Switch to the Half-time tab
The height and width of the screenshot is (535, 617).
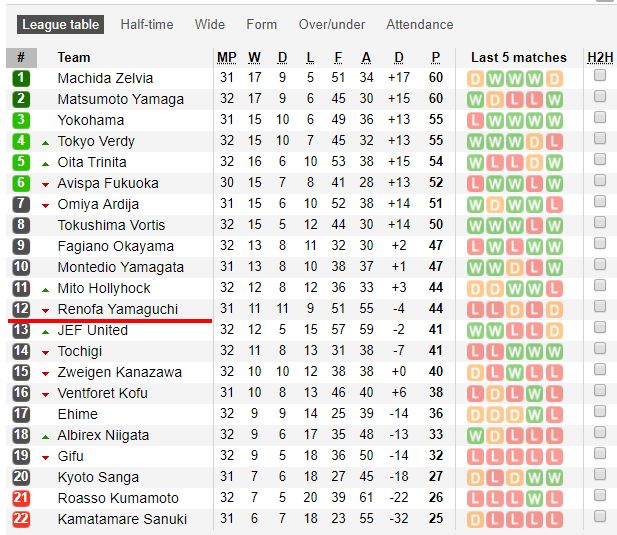pyautogui.click(x=147, y=24)
